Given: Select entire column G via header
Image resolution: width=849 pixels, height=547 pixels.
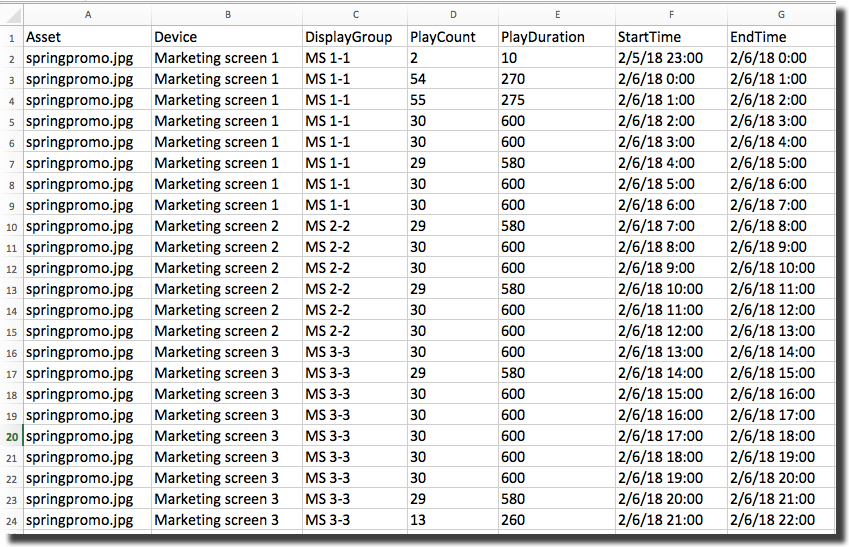Looking at the screenshot, I should click(780, 15).
